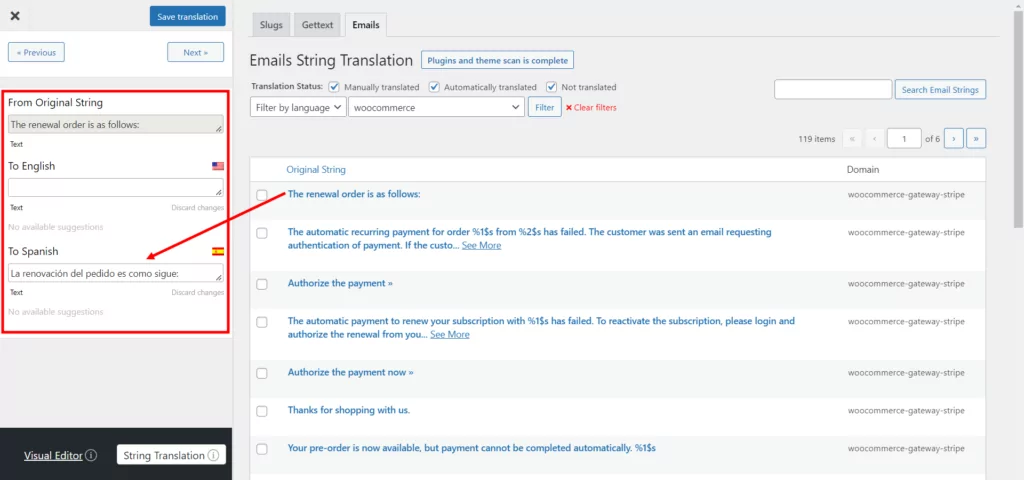
Task: Go to the next page of email strings
Action: click(953, 139)
